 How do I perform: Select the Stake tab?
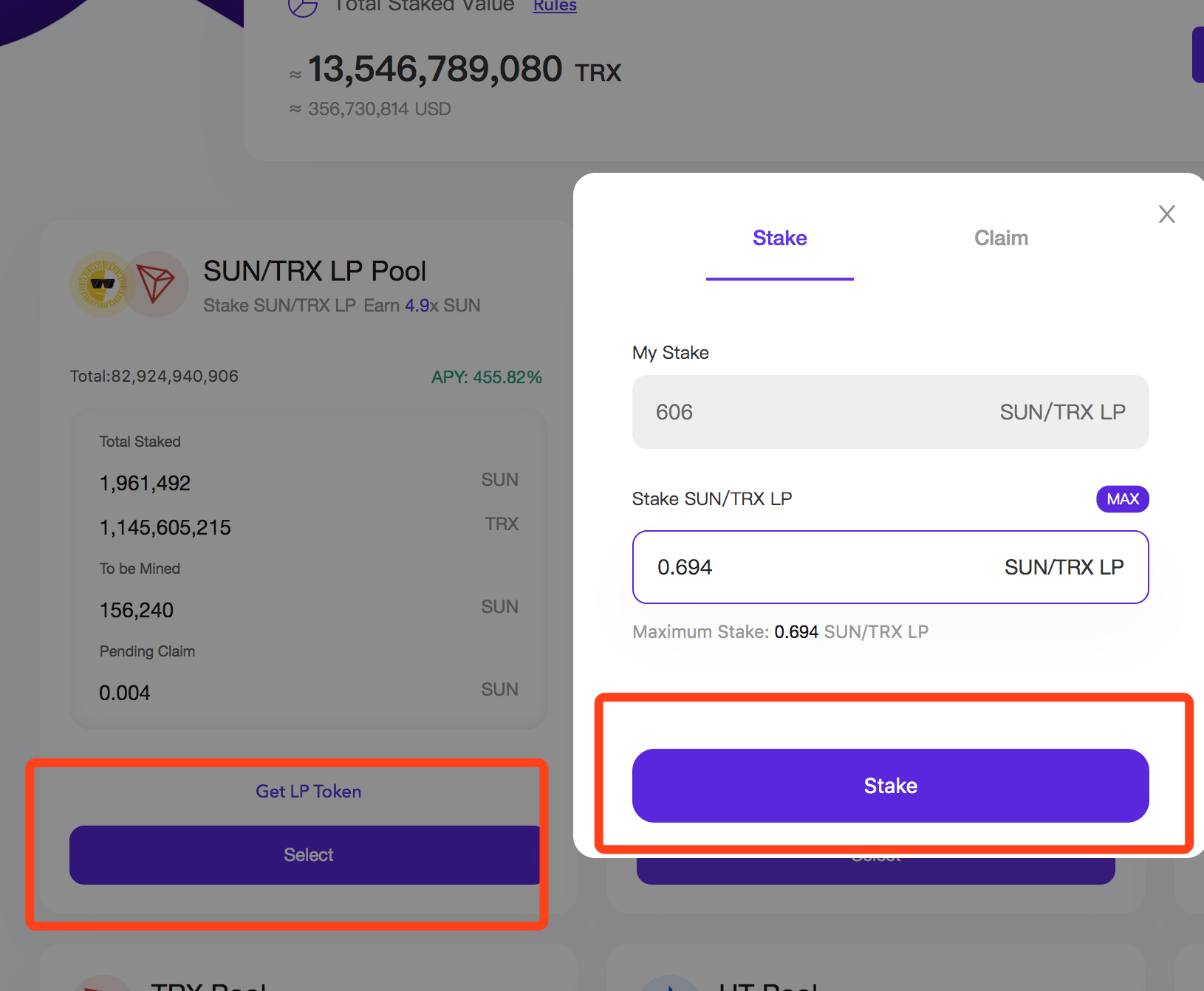[779, 238]
